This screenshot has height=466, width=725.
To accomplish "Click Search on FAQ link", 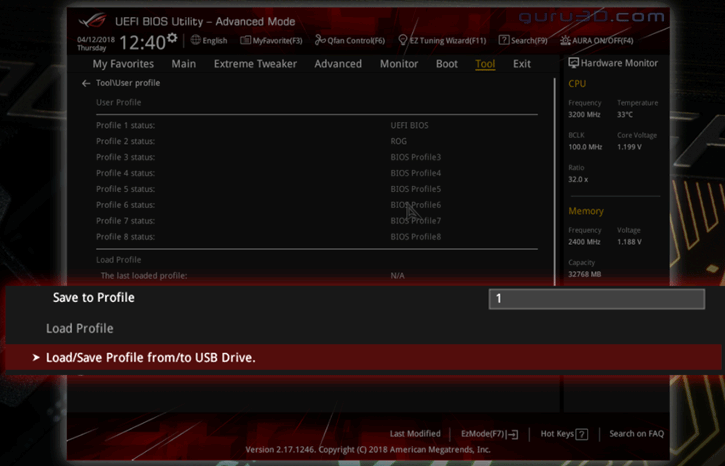I will 636,434.
